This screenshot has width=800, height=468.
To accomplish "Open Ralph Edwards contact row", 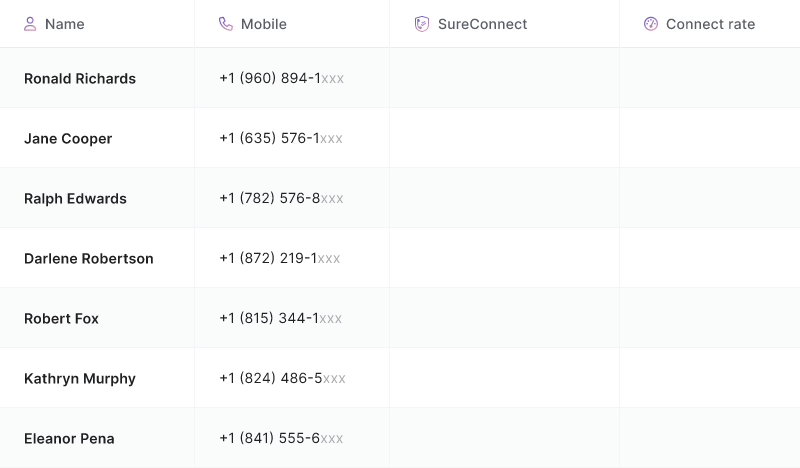I will point(75,199).
